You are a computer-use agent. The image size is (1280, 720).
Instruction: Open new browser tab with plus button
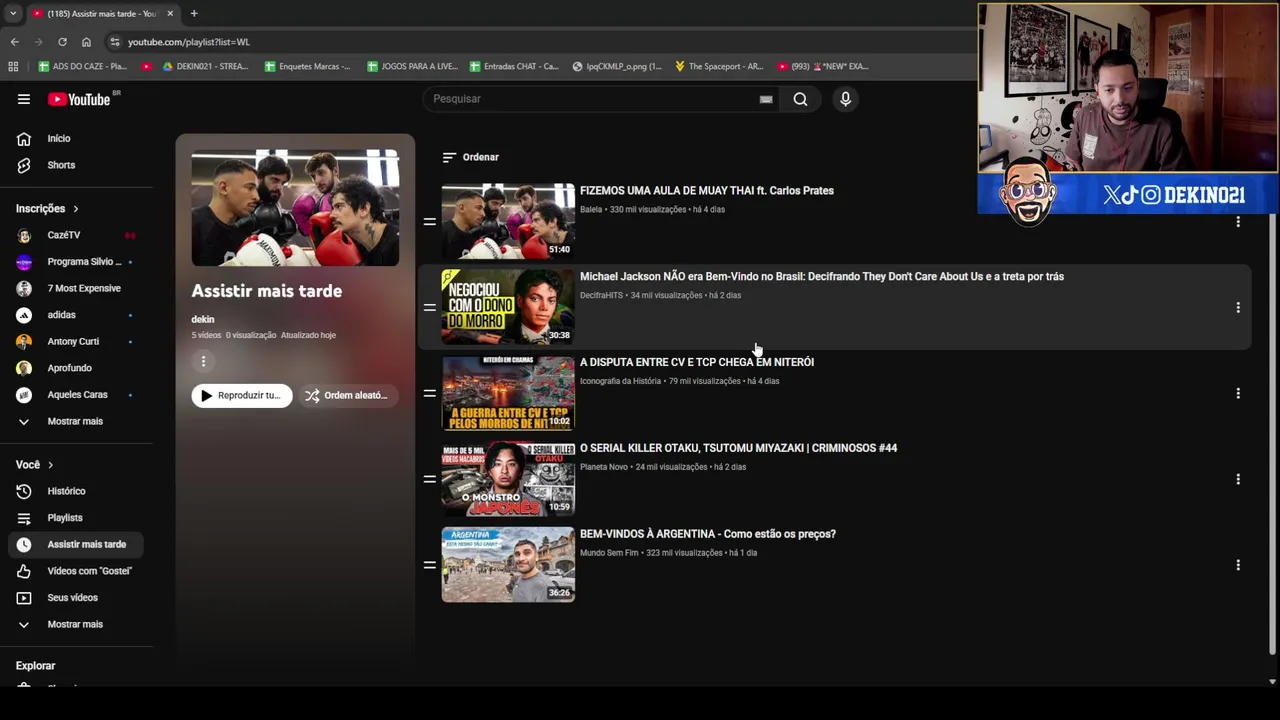[x=194, y=13]
